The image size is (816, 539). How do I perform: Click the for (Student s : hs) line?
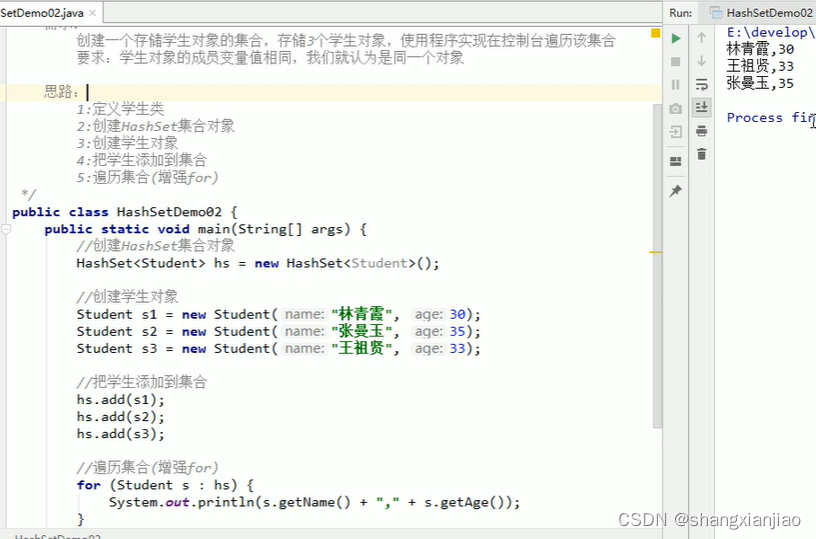[165, 485]
